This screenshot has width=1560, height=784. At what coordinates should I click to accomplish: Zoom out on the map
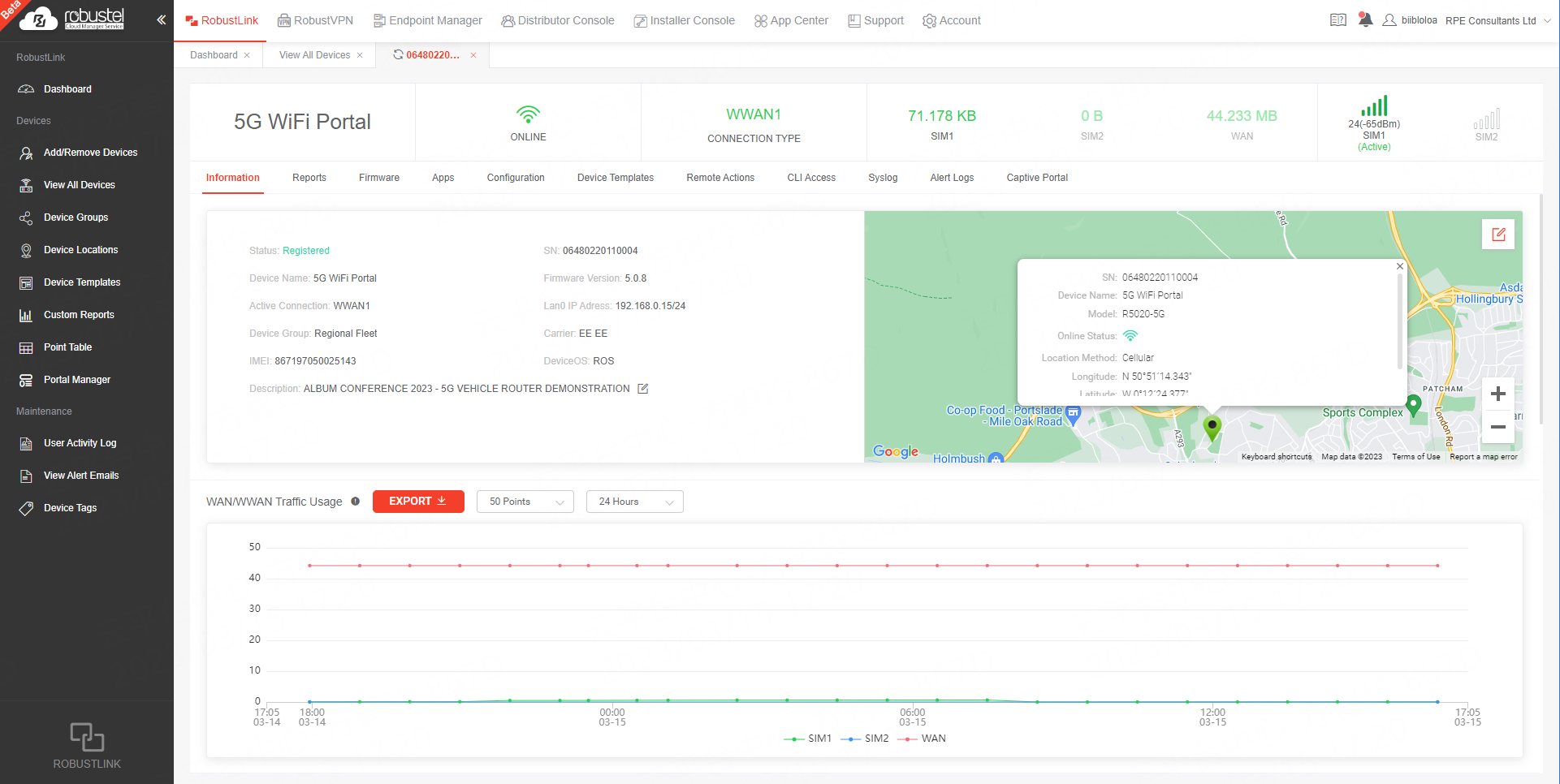(1498, 427)
